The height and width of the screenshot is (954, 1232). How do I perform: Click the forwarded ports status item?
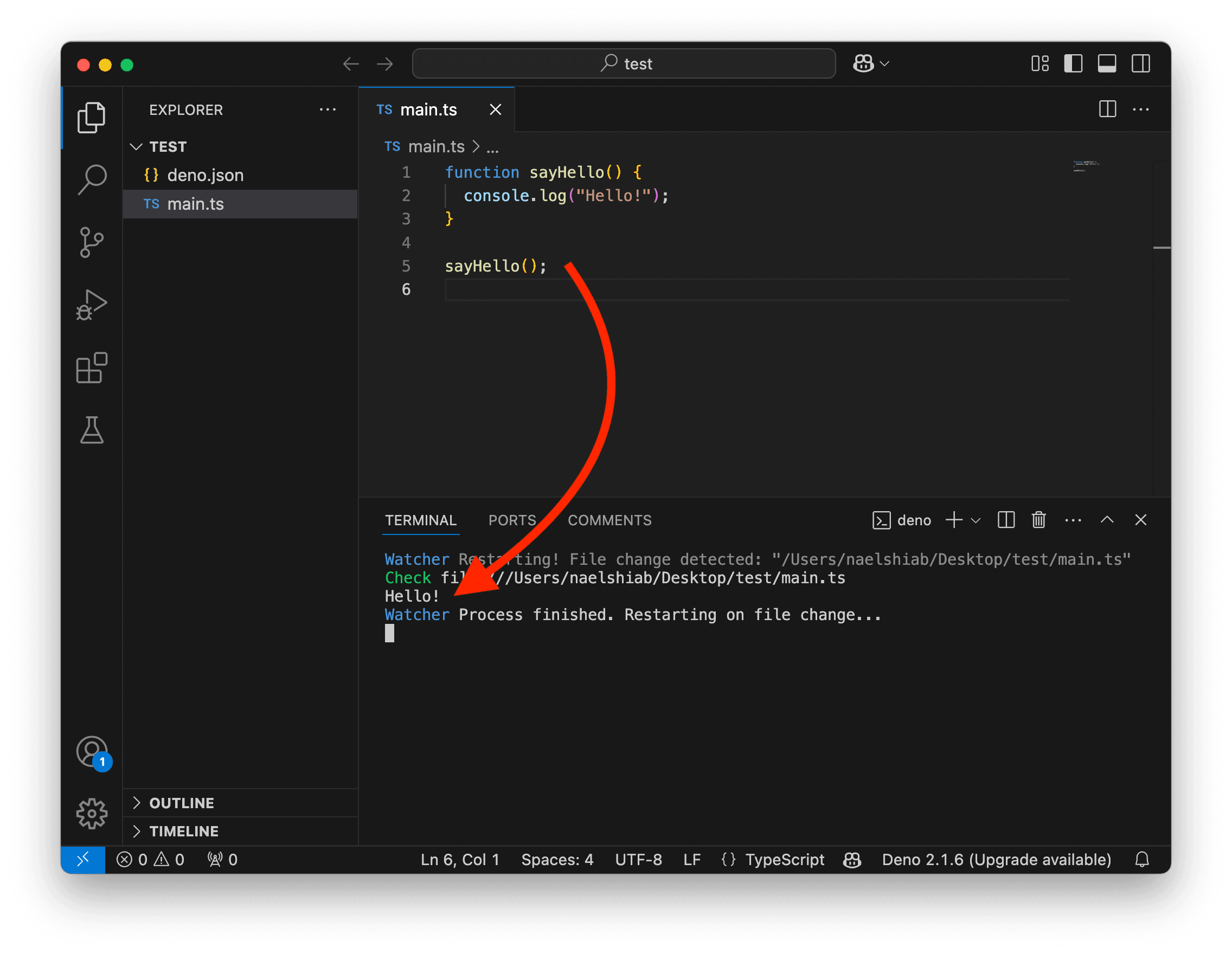point(222,859)
